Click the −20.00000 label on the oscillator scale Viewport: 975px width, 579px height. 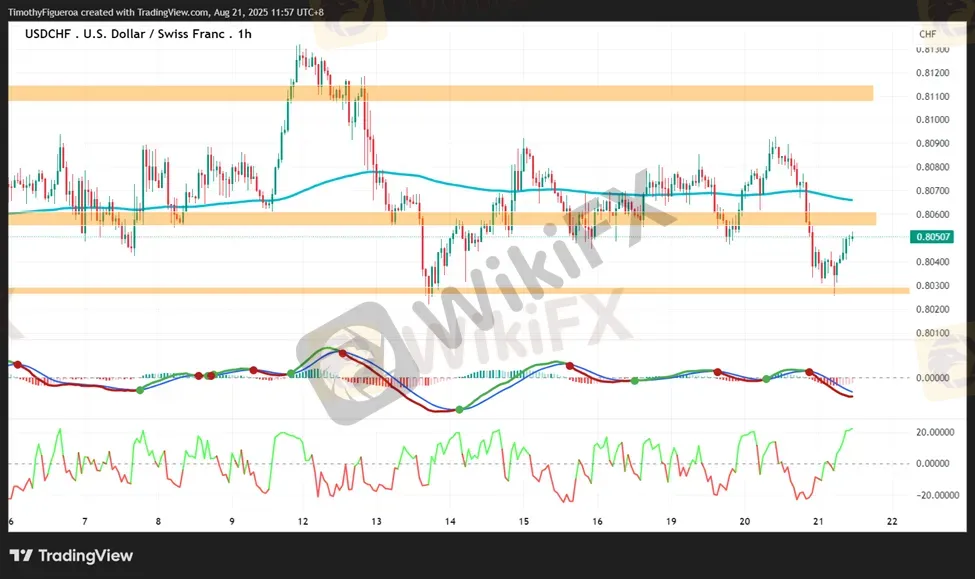point(936,495)
